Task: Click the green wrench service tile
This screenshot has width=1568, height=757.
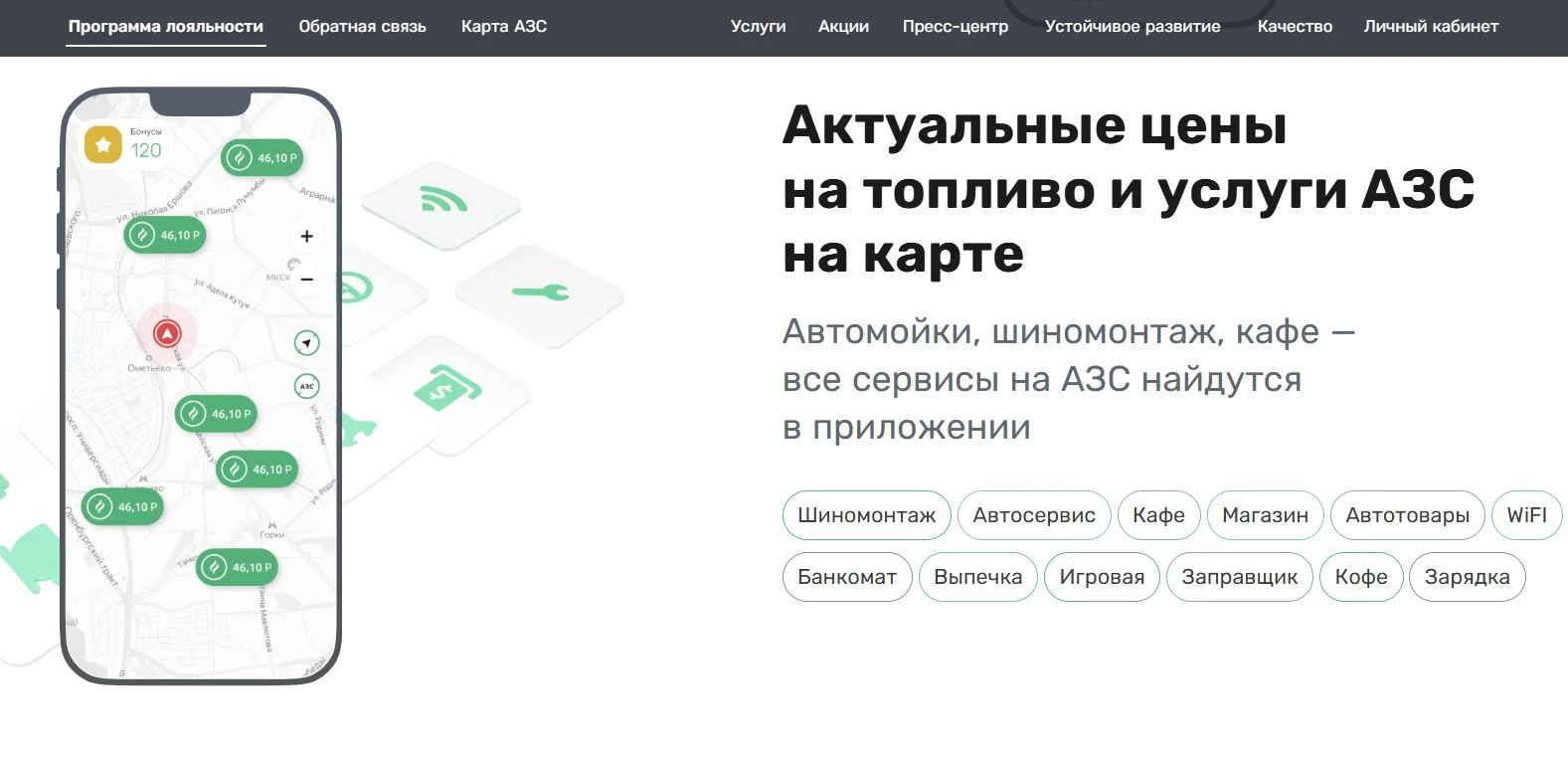Action: click(540, 292)
